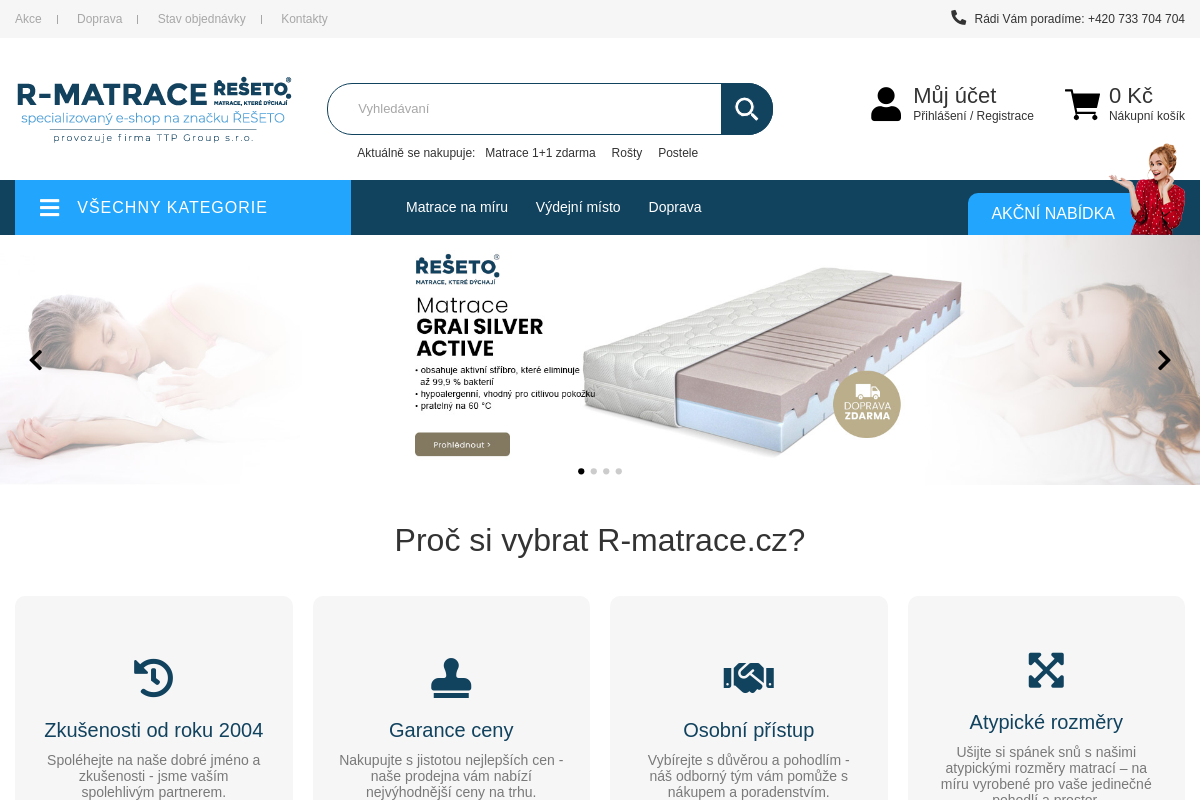Click the phone icon in top bar

coord(958,17)
